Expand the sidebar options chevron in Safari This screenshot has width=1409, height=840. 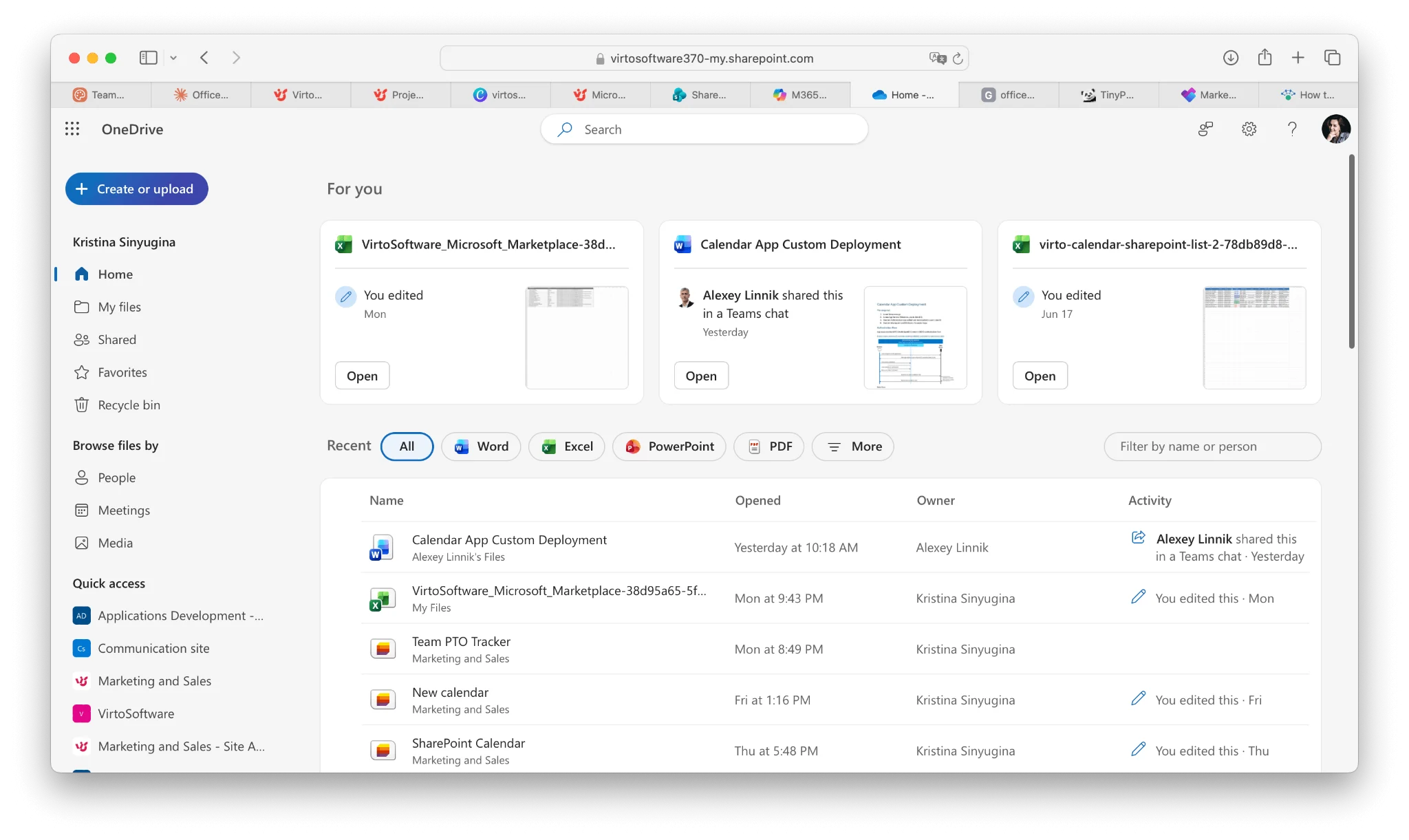[x=173, y=58]
